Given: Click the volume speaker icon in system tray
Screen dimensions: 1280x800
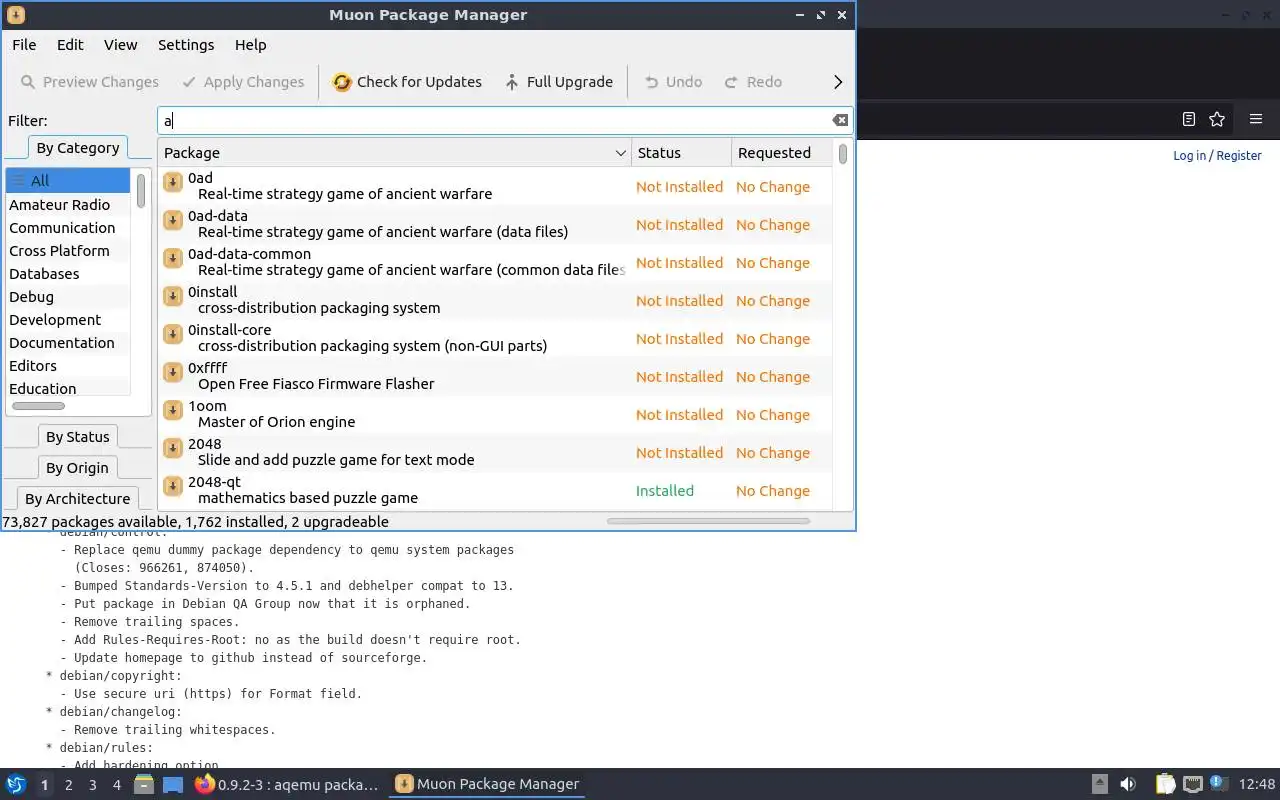Looking at the screenshot, I should pos(1128,784).
